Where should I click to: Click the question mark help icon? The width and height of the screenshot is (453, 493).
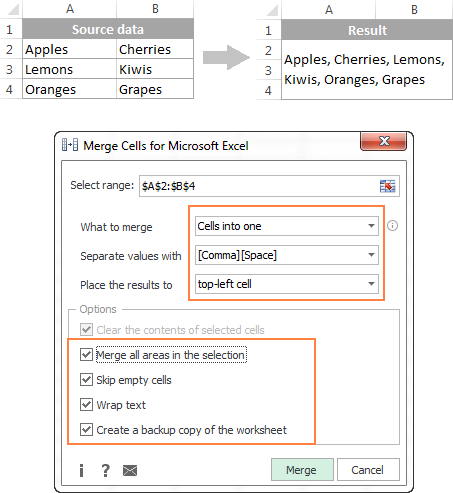(105, 470)
